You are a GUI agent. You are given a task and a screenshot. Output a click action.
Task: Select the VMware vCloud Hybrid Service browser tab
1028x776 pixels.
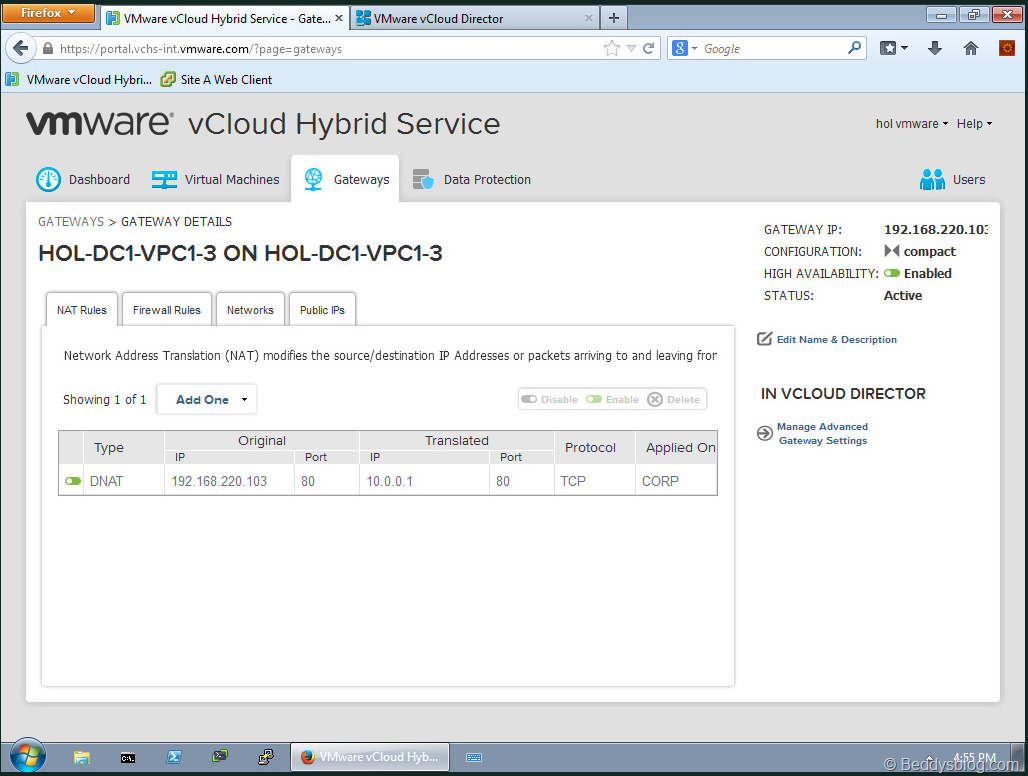point(225,18)
